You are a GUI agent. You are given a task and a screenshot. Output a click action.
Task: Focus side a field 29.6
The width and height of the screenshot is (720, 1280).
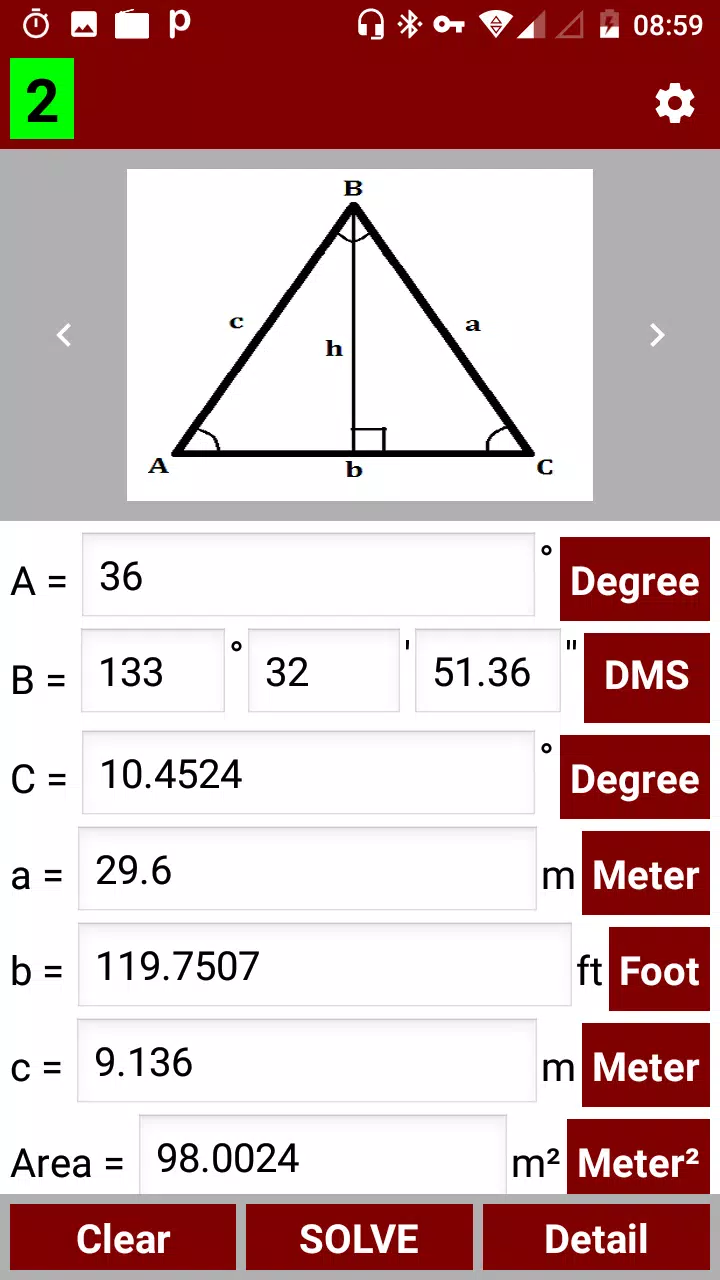(x=307, y=869)
